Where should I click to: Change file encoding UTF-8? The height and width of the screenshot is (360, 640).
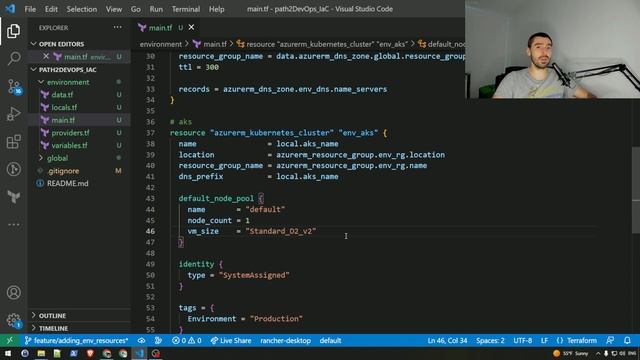tap(522, 340)
